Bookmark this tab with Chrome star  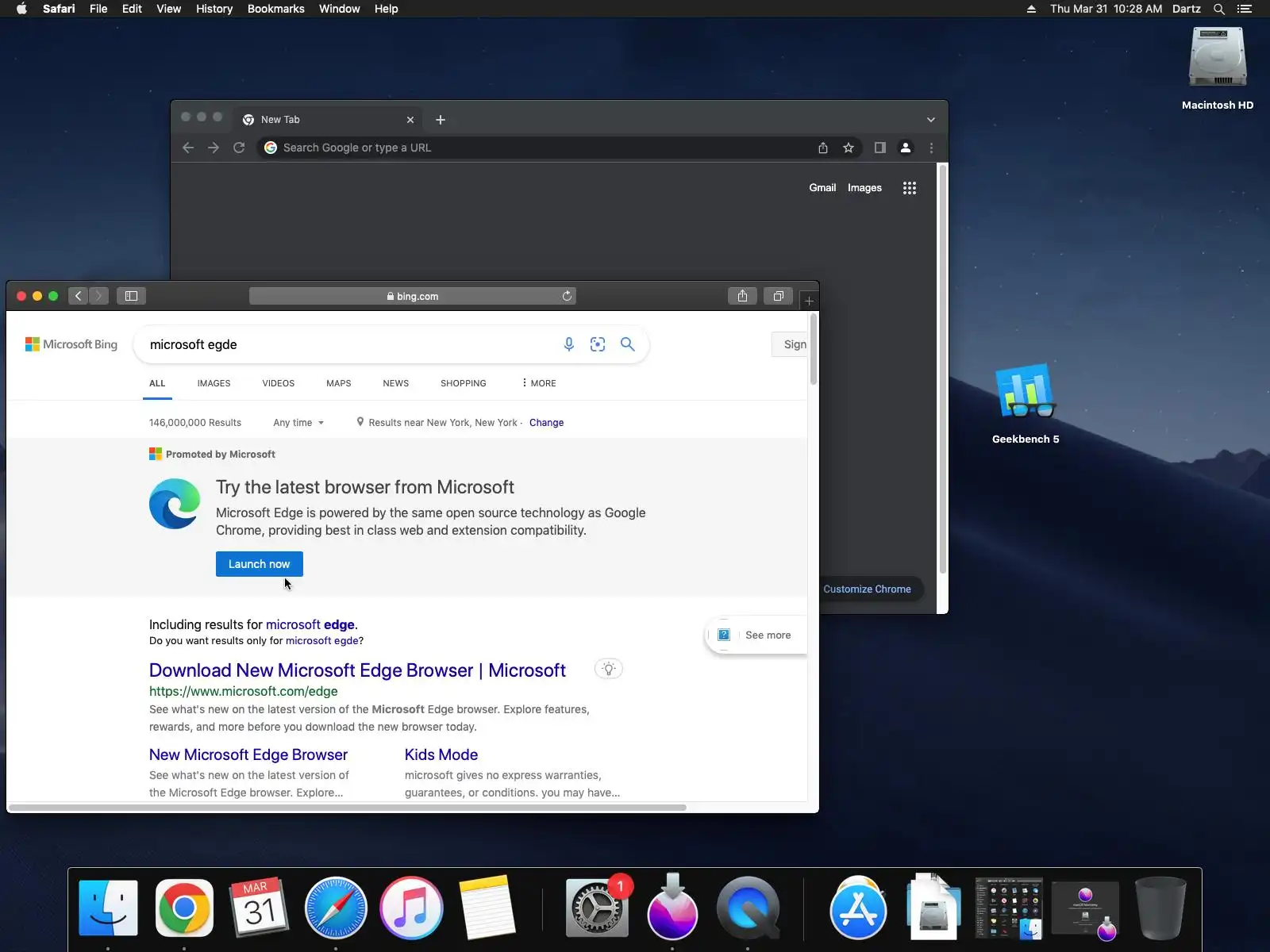pos(849,148)
